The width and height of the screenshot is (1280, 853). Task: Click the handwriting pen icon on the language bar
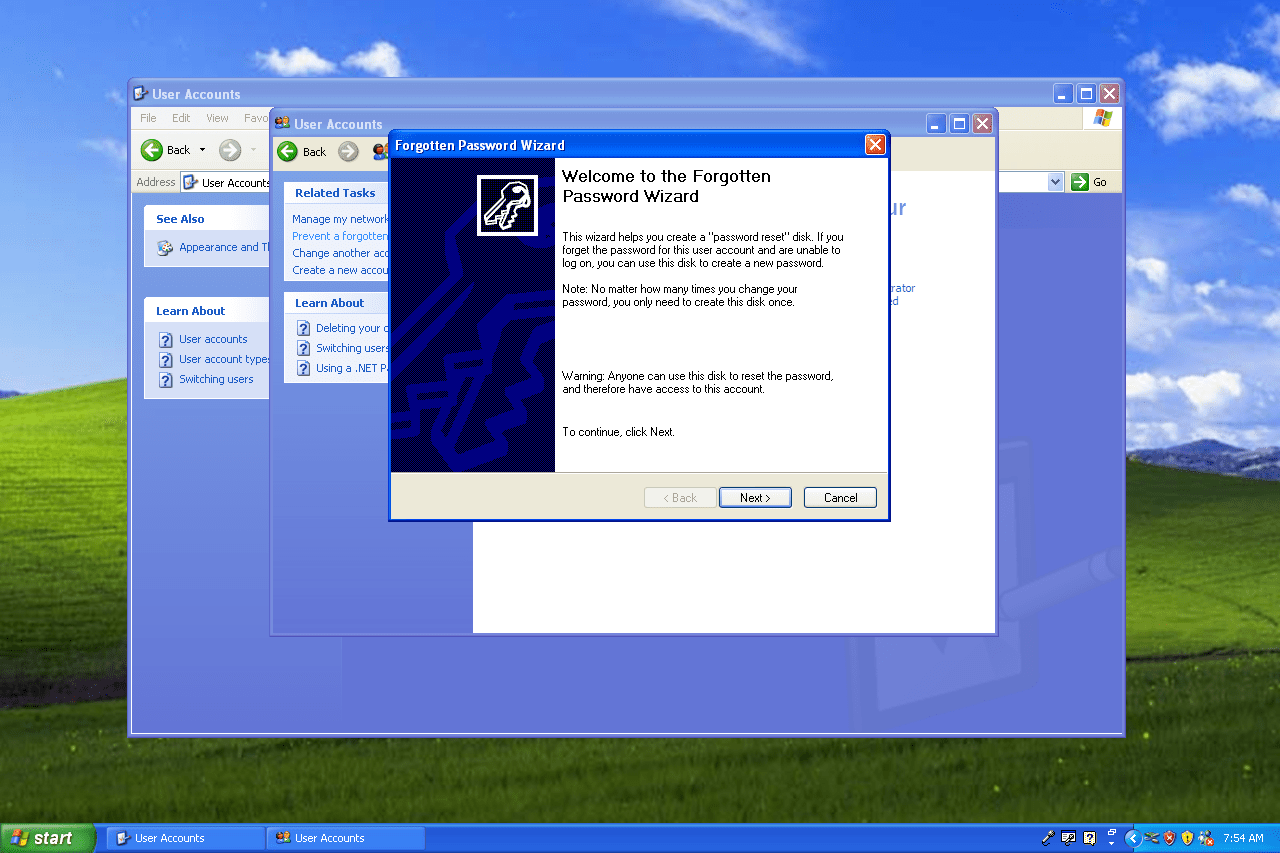tap(1067, 838)
